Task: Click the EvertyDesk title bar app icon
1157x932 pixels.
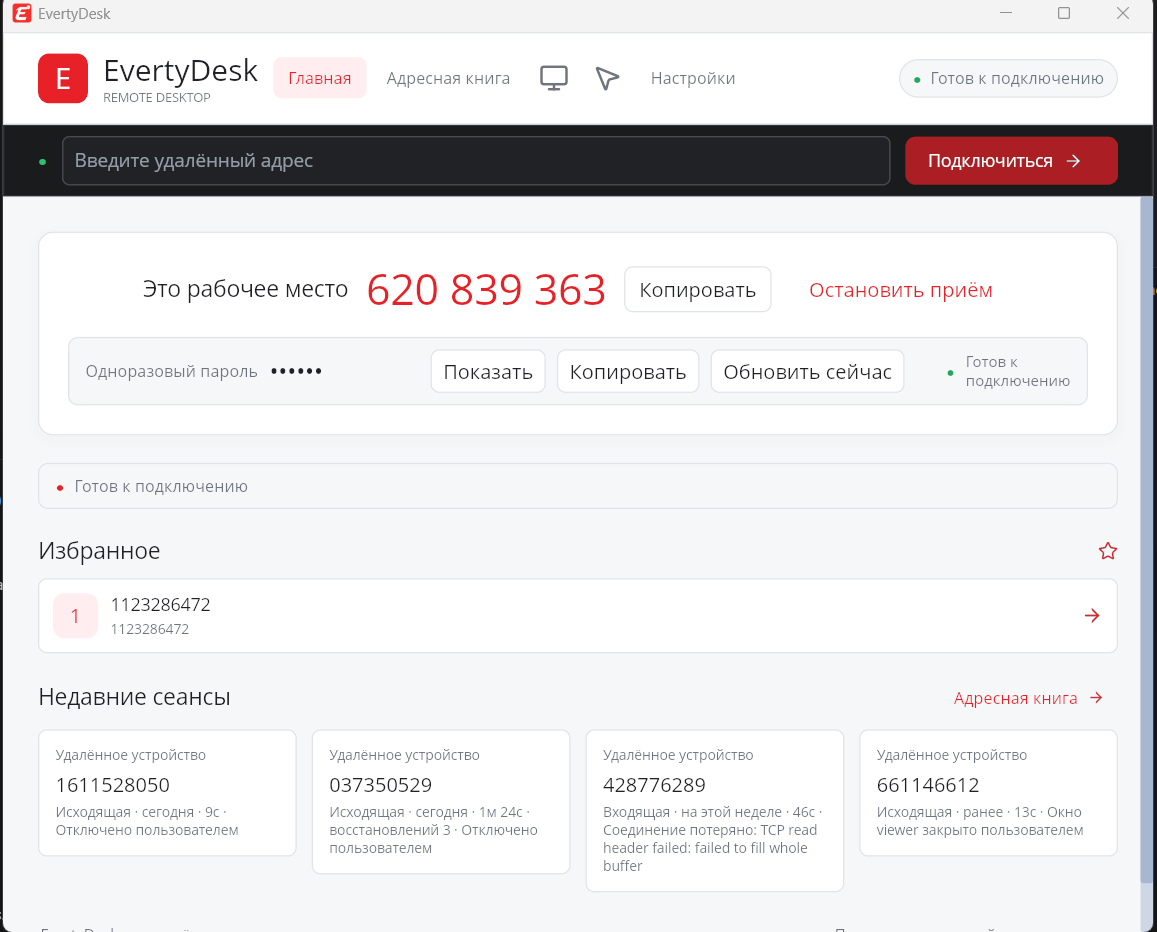Action: click(22, 13)
